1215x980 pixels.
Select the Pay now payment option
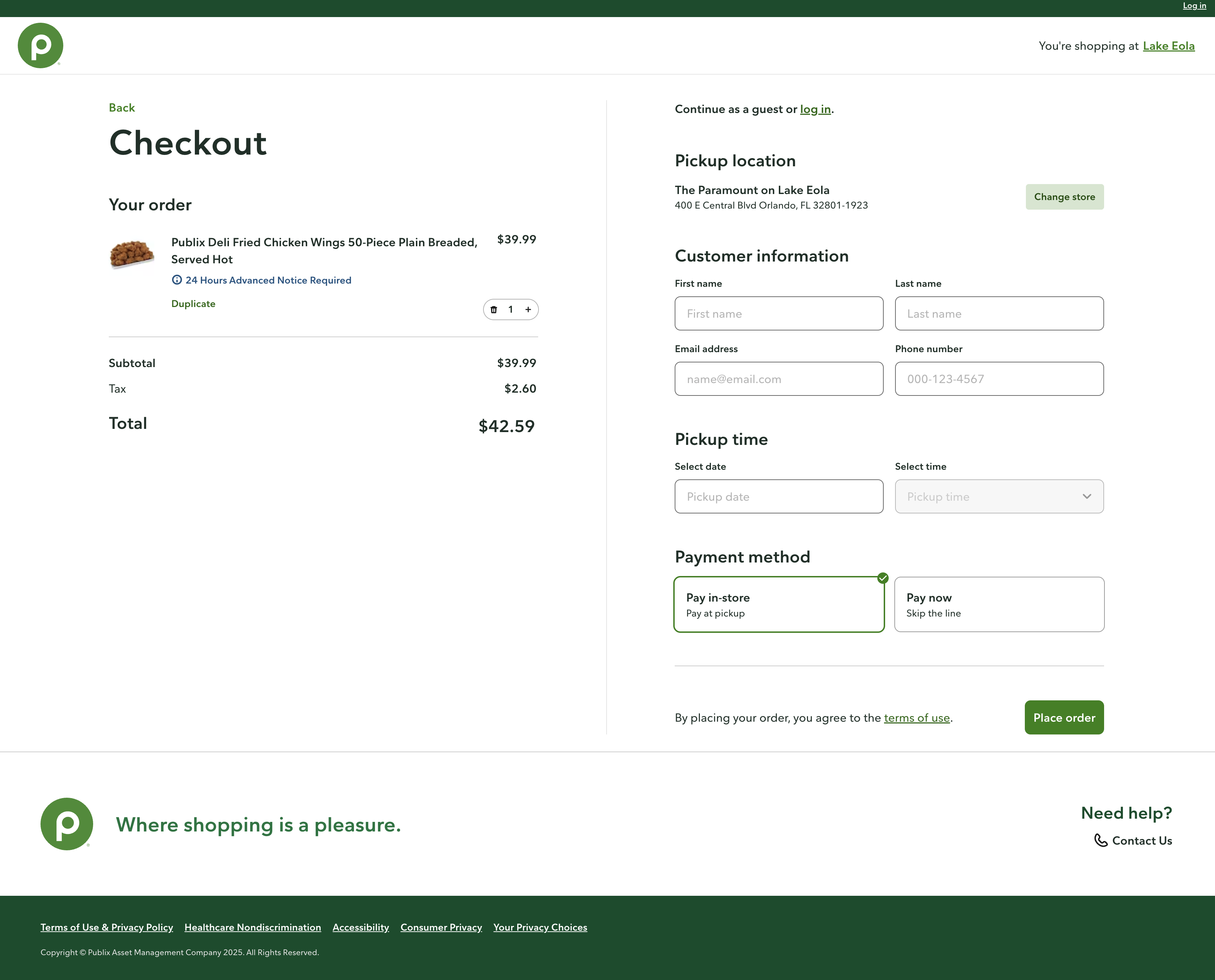pyautogui.click(x=999, y=604)
